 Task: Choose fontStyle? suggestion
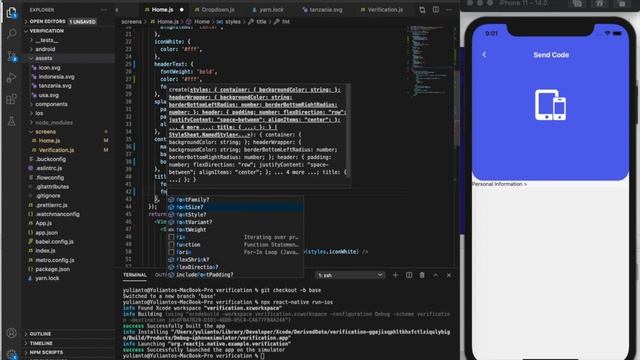235,215
